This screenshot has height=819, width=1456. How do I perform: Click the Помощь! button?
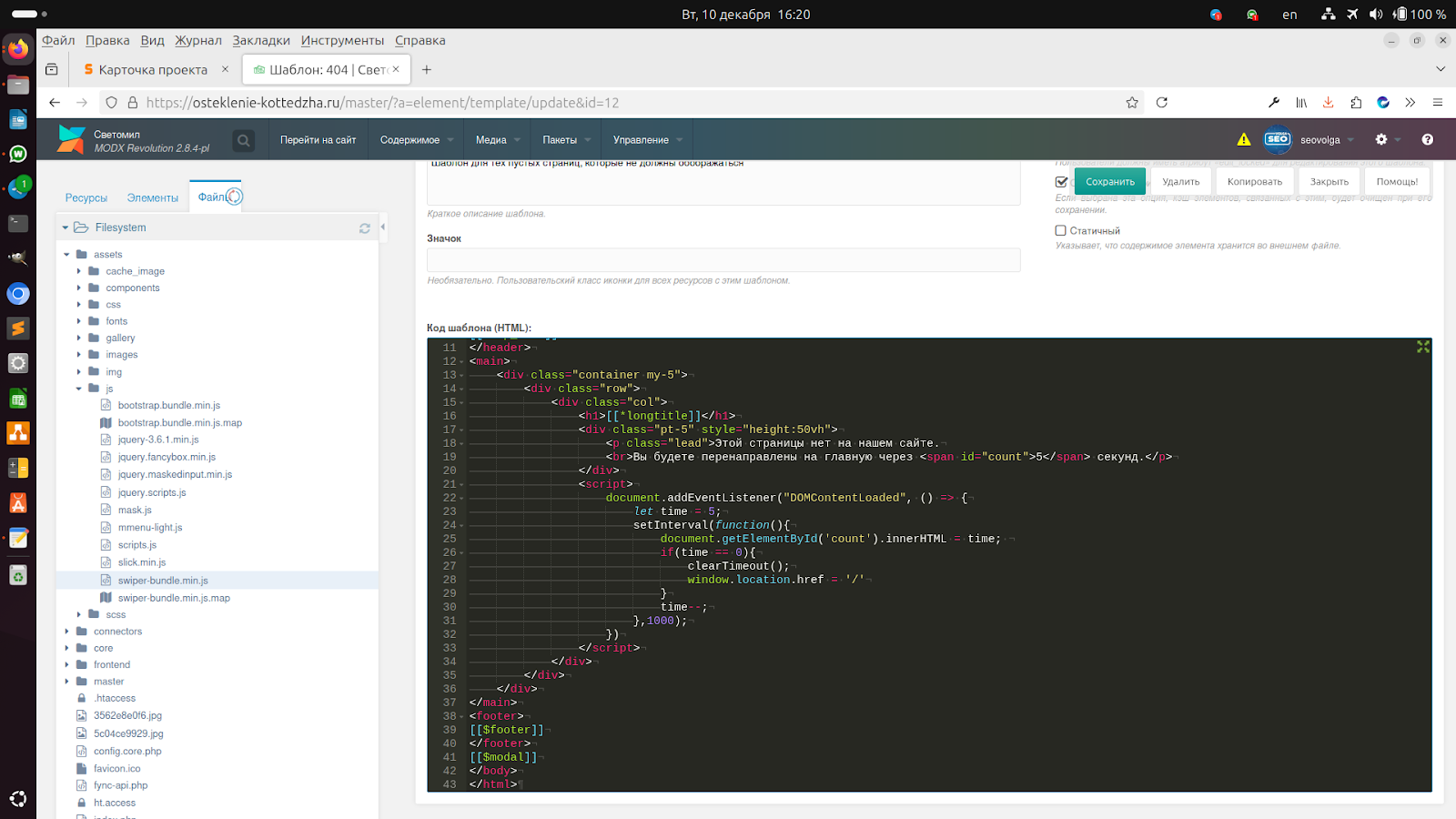[1398, 181]
